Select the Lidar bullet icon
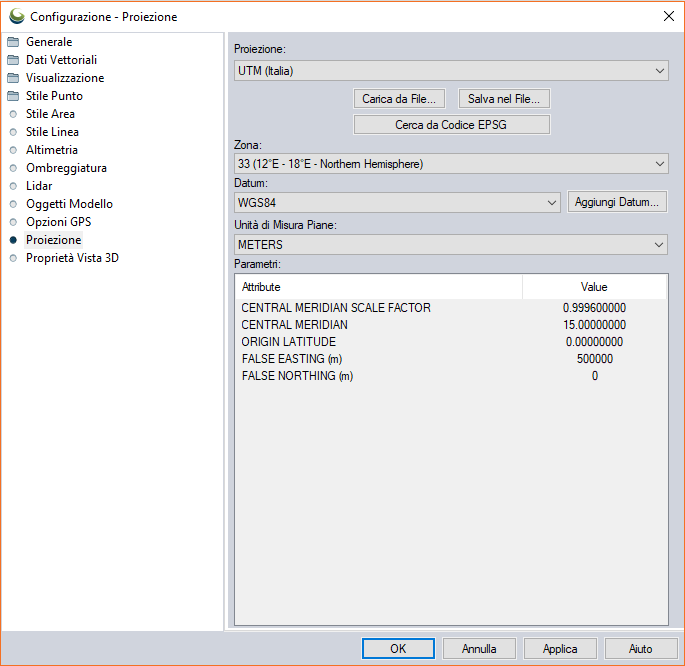The height and width of the screenshot is (666, 685). pyautogui.click(x=13, y=186)
